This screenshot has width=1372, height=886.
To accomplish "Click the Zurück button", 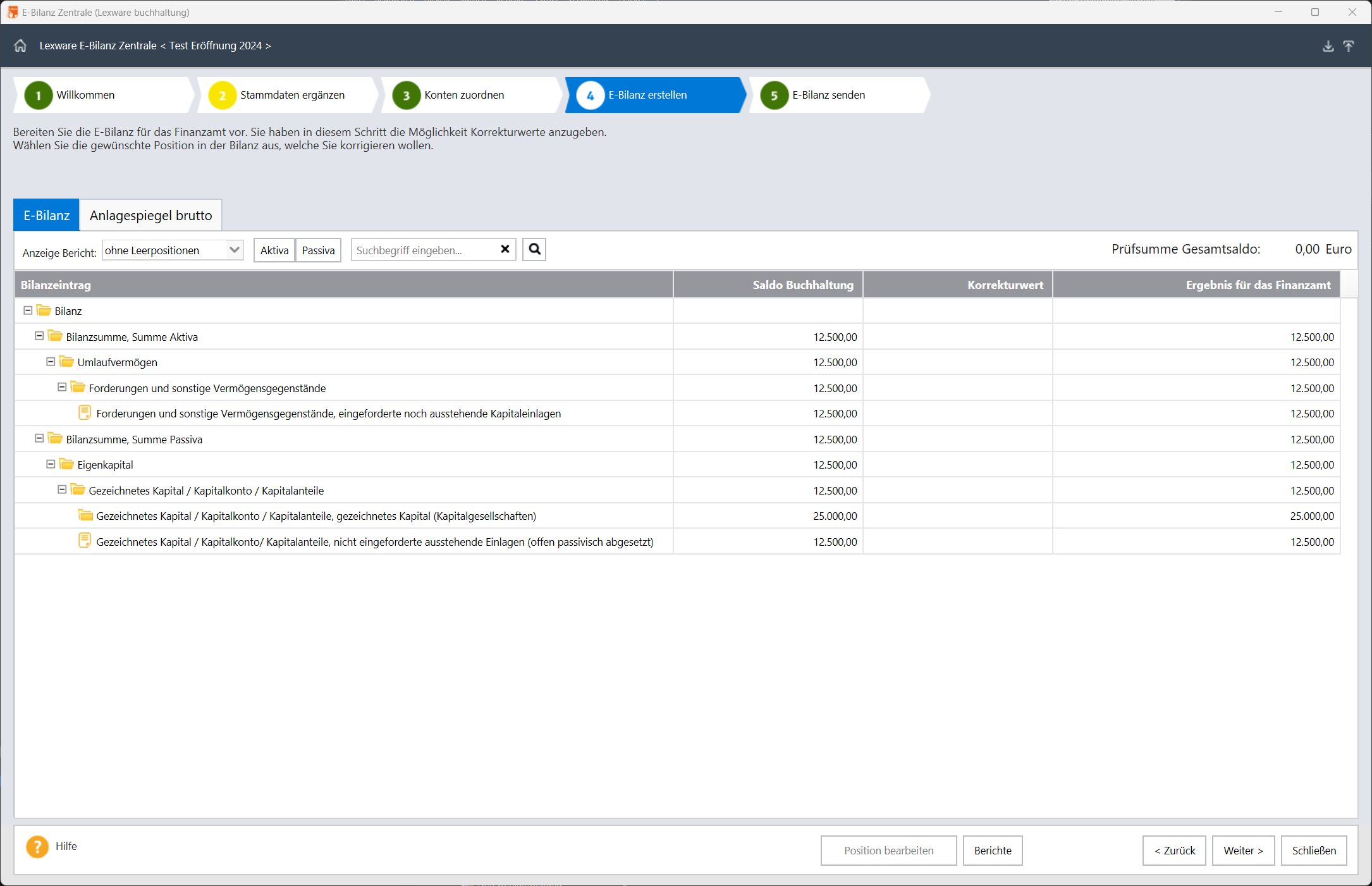I will [1174, 851].
